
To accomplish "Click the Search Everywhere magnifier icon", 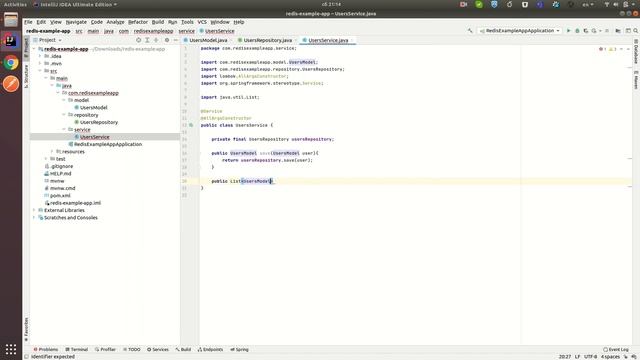I will click(x=636, y=31).
